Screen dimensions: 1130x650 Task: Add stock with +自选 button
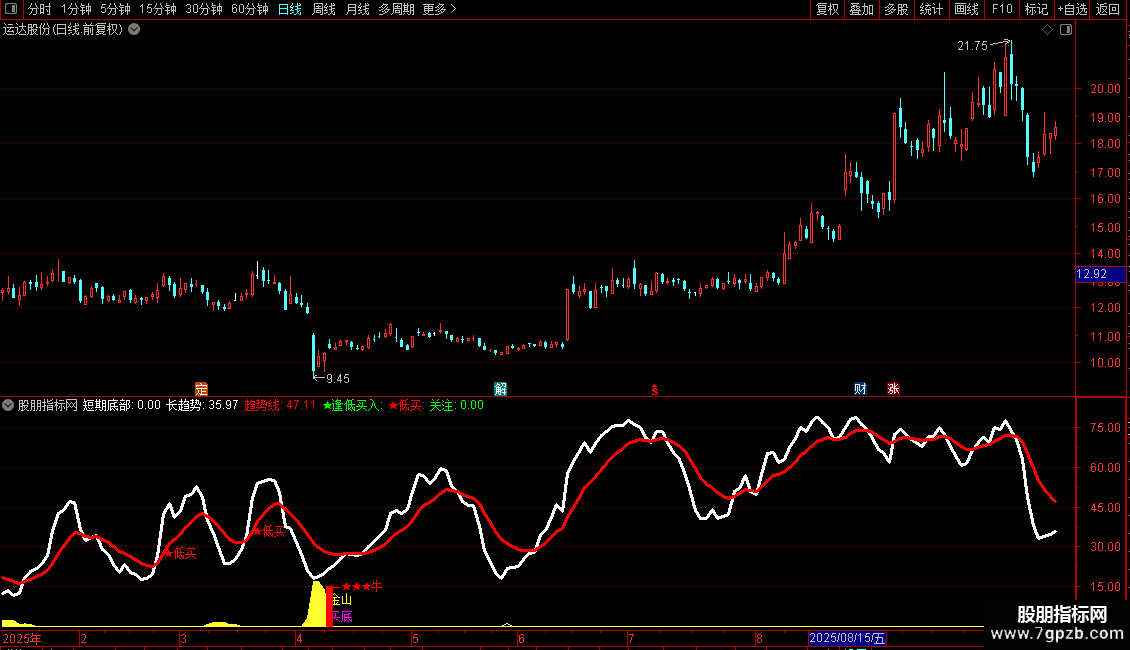click(x=1072, y=9)
